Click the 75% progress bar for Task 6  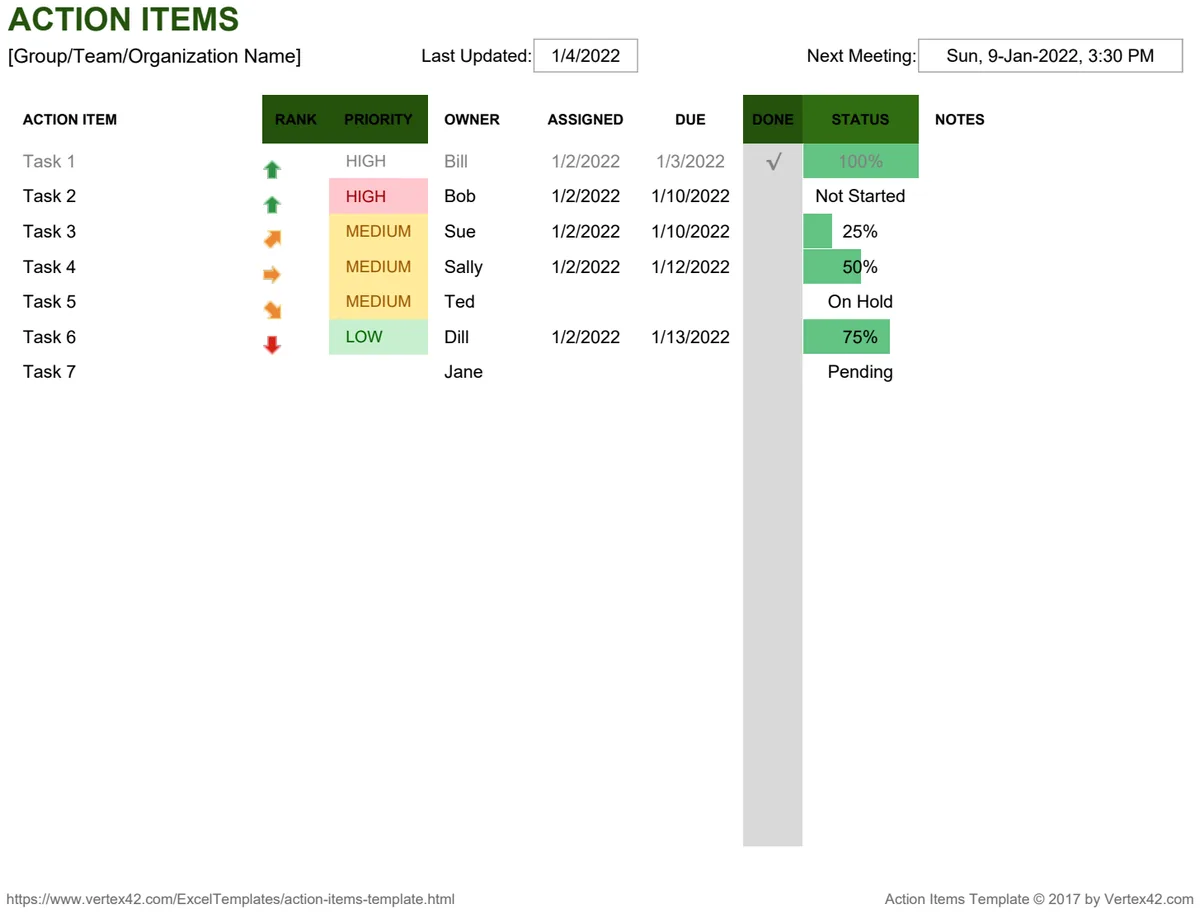(x=846, y=337)
